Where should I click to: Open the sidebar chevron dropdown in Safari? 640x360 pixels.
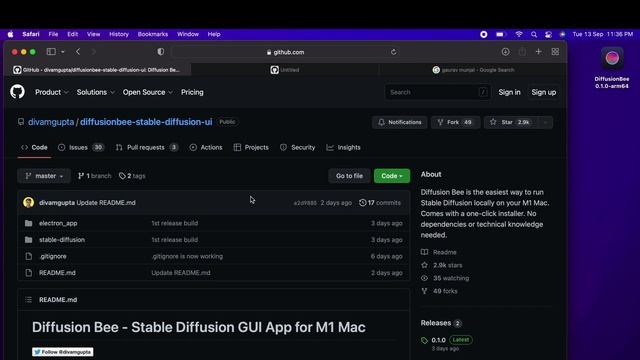[x=62, y=52]
